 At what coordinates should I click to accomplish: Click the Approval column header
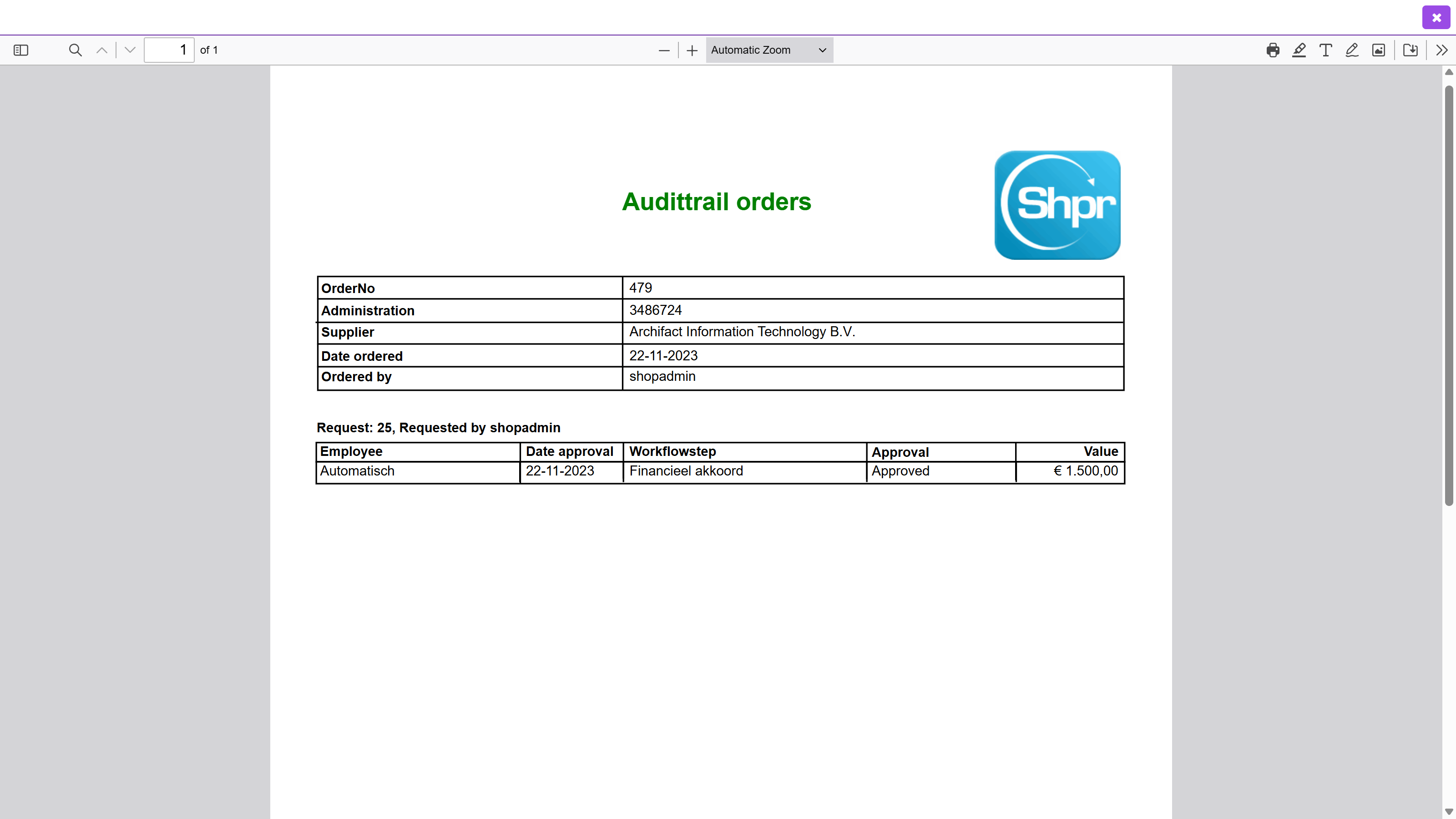pyautogui.click(x=900, y=452)
